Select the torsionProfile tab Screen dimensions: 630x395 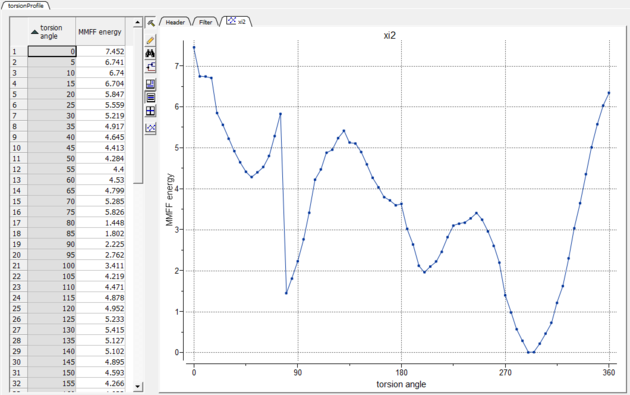25,6
